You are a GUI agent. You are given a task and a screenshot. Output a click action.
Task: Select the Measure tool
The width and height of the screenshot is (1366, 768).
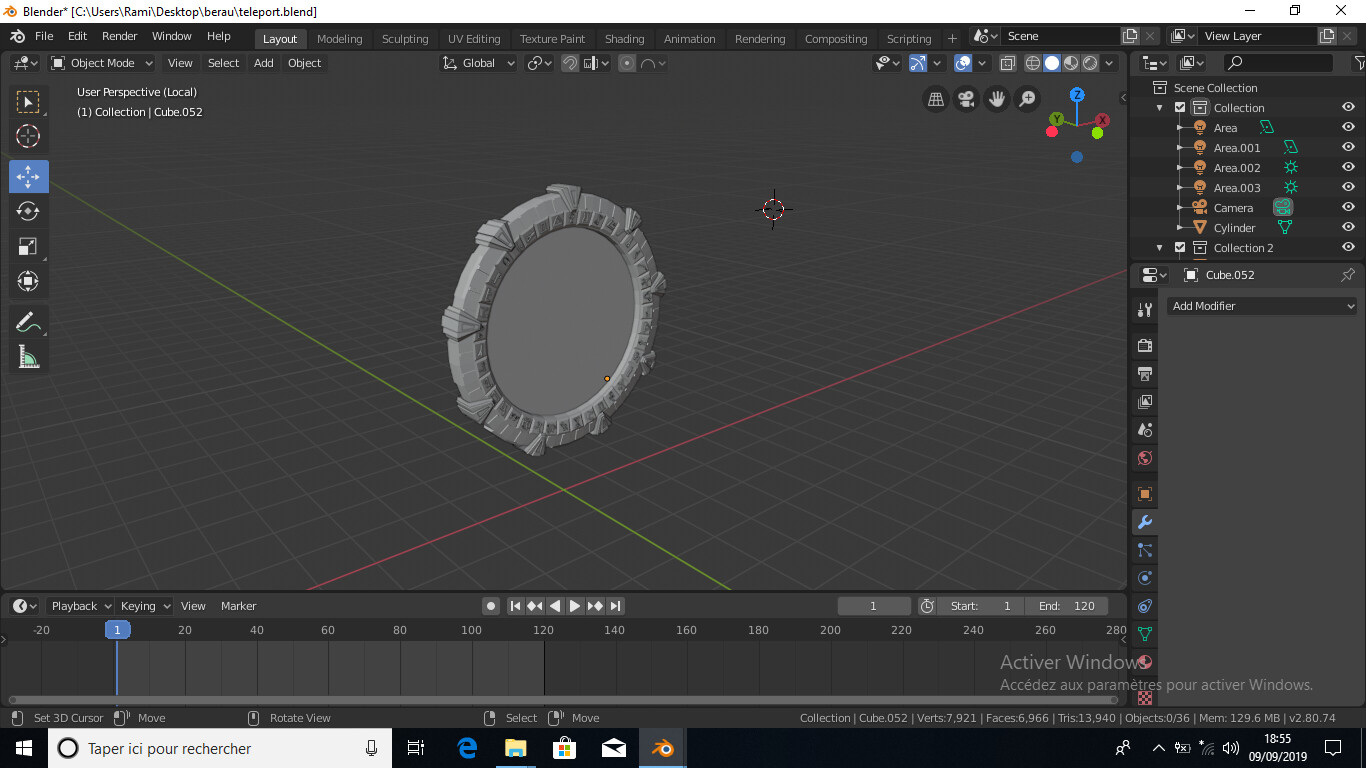tap(28, 356)
